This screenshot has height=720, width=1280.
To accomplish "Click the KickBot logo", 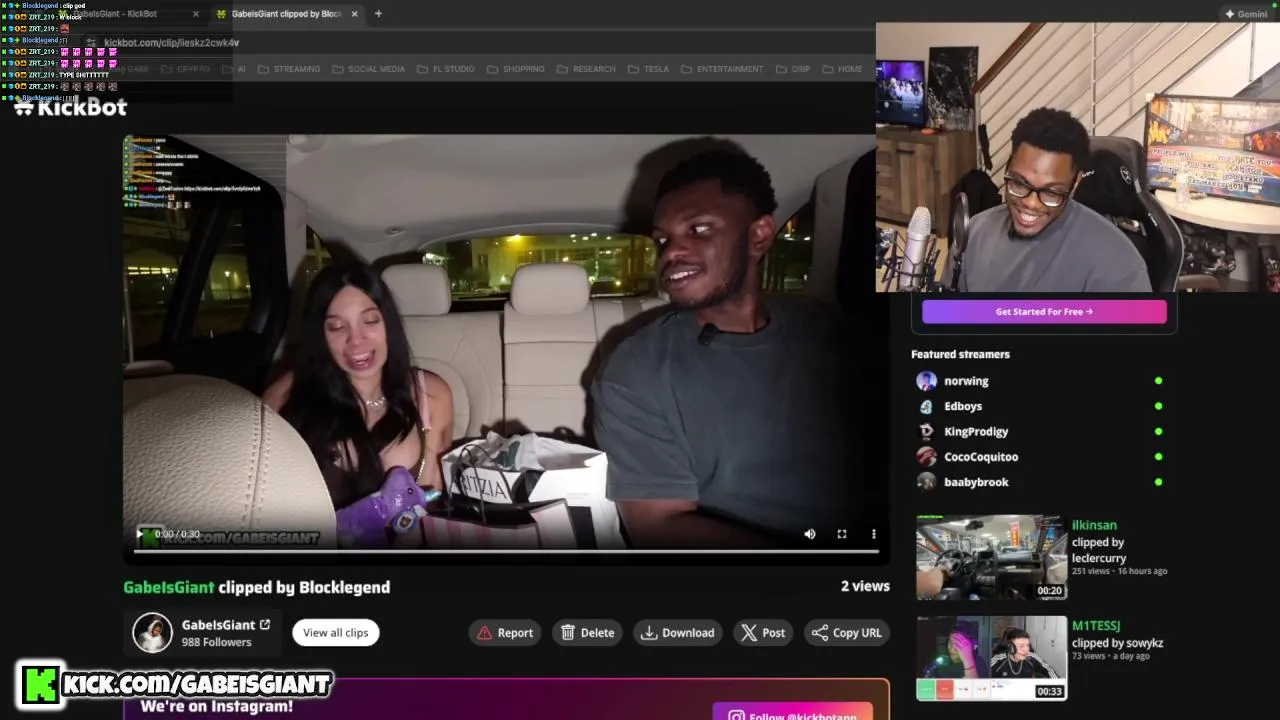I will point(70,107).
